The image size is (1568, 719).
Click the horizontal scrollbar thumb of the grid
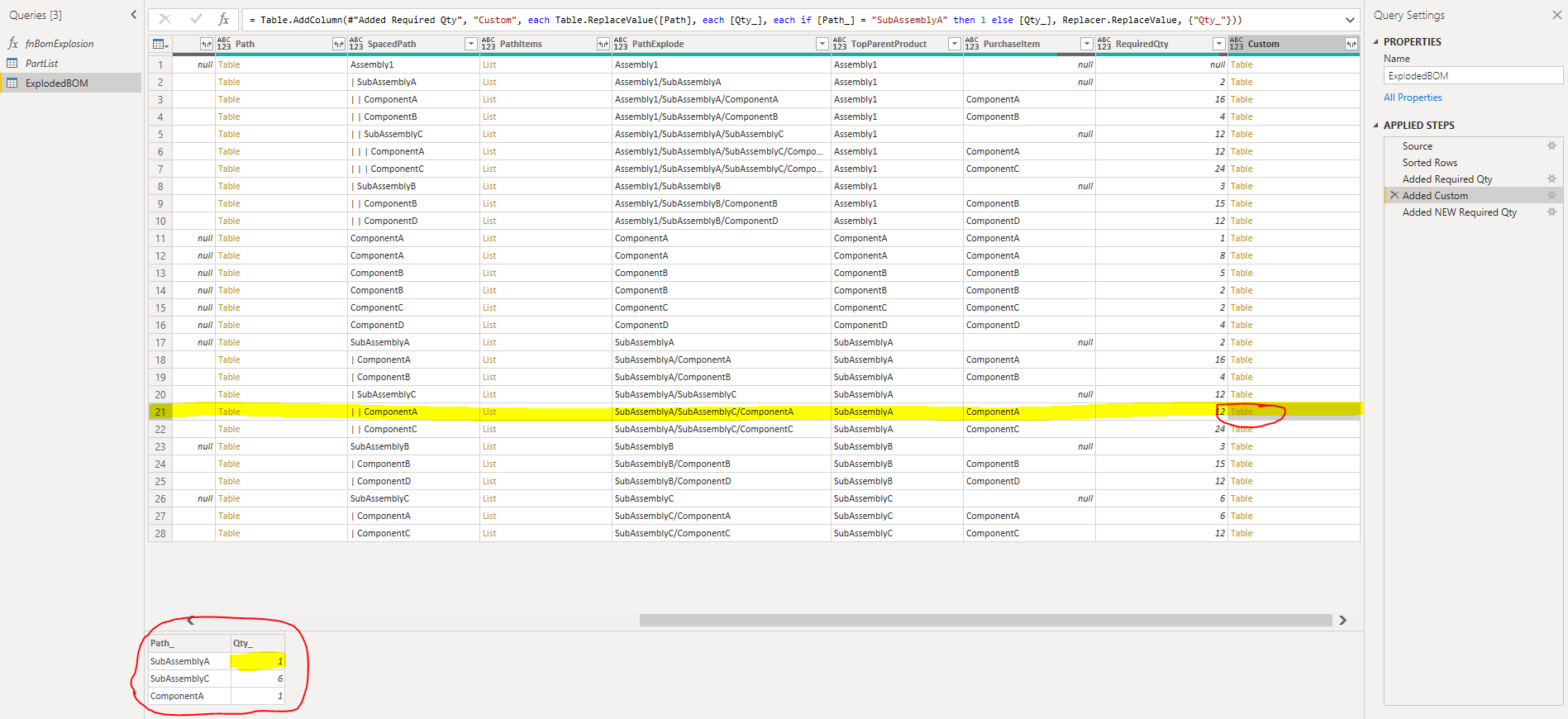[985, 620]
